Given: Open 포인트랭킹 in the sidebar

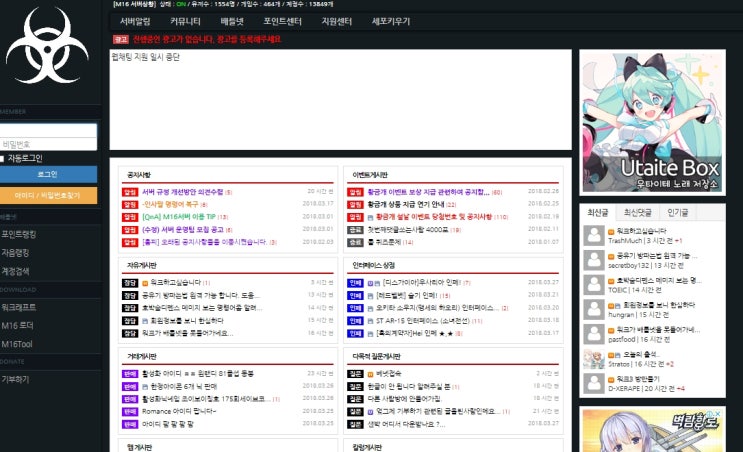Looking at the screenshot, I should (19, 235).
